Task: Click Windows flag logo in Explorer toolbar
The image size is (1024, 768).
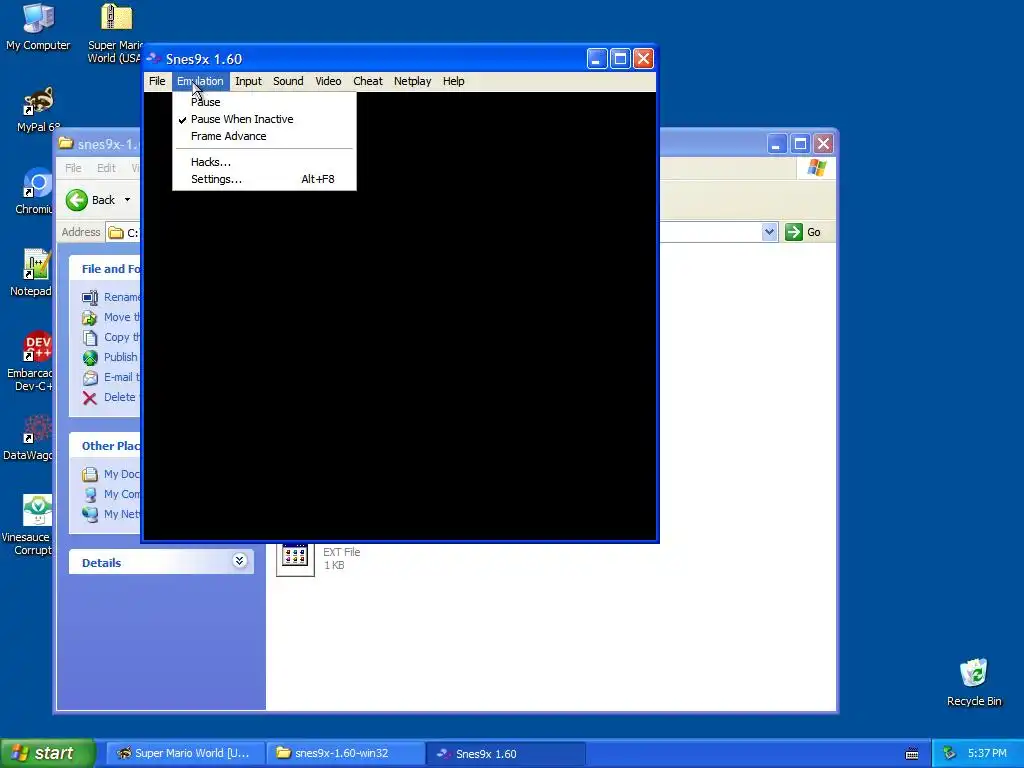Action: (x=816, y=168)
